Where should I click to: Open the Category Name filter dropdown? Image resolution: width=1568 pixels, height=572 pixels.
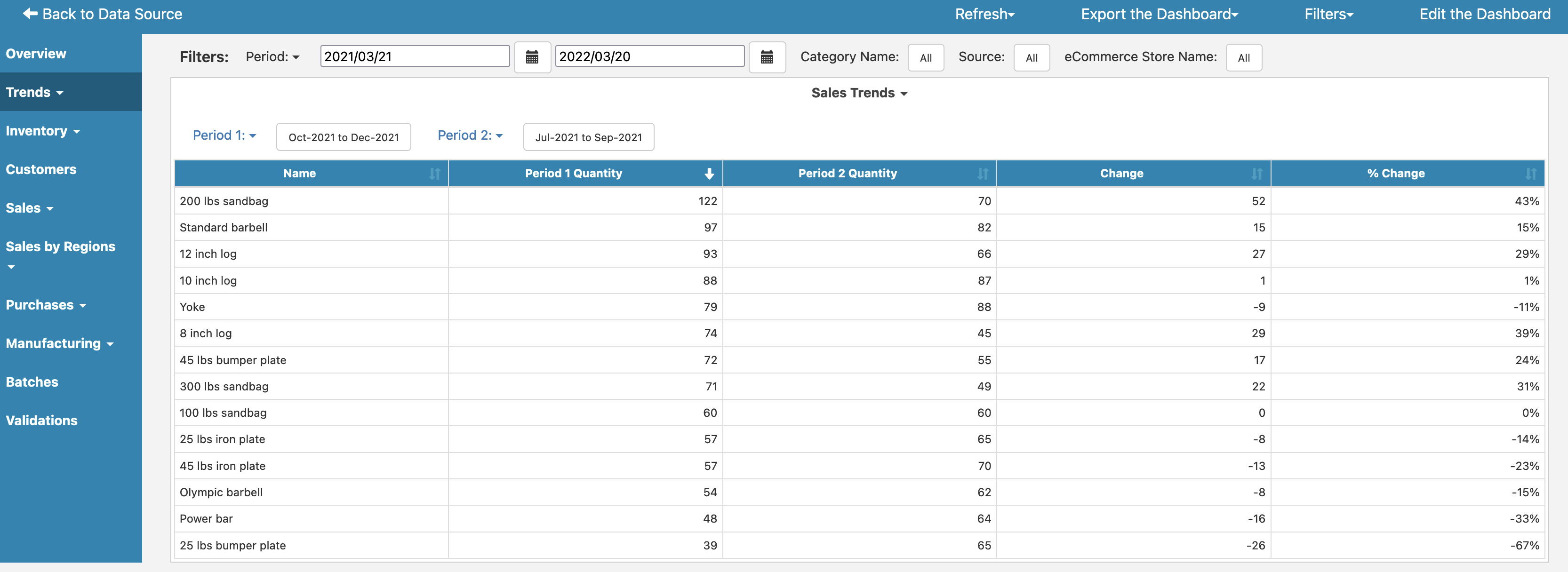pos(925,57)
